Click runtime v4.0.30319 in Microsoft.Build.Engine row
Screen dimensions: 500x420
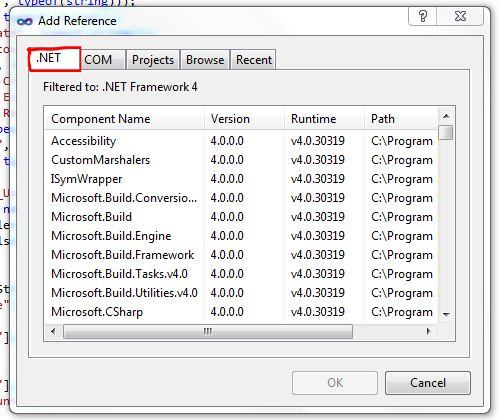pos(317,236)
